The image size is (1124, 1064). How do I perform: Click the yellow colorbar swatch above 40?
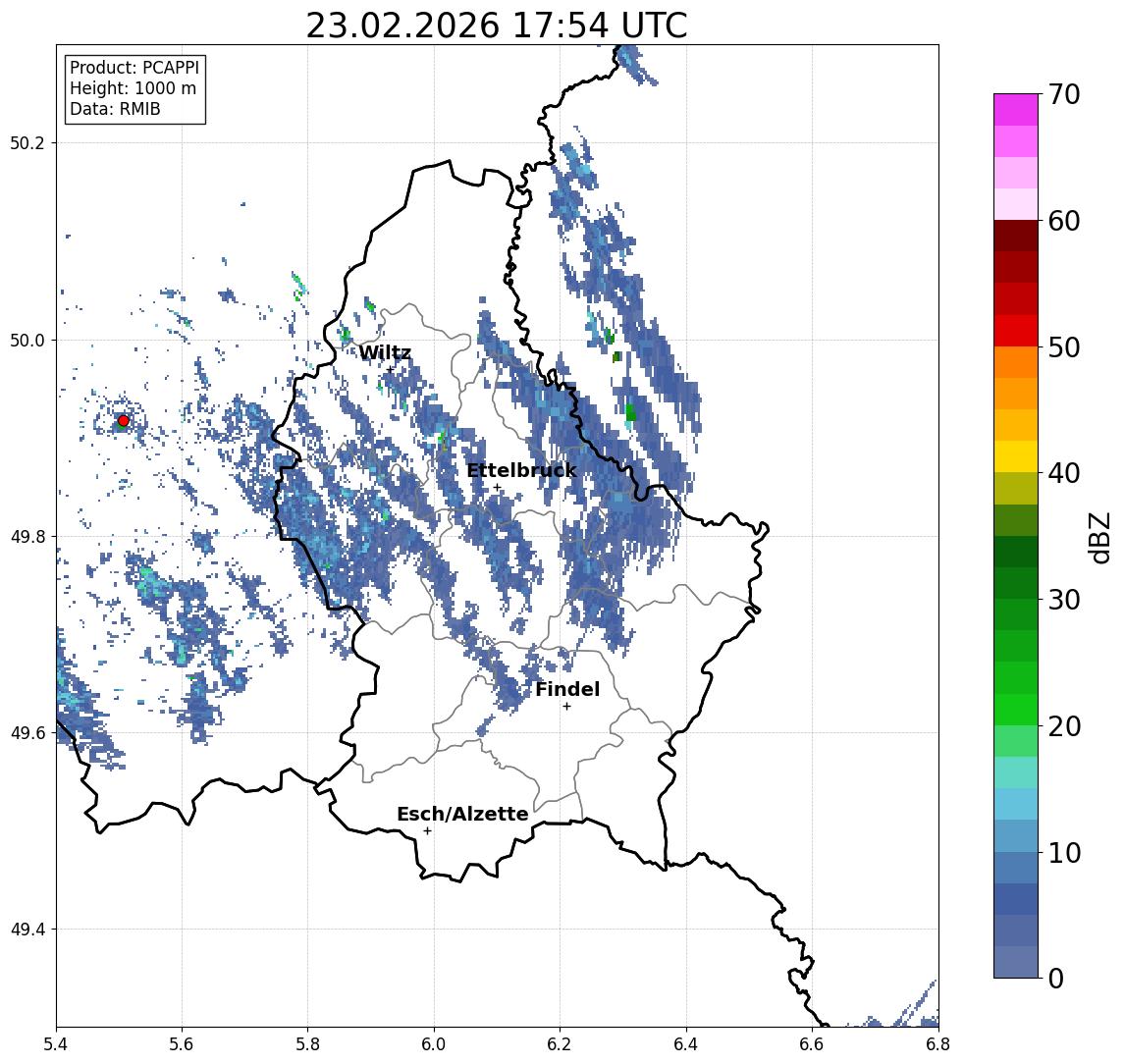coord(1016,456)
